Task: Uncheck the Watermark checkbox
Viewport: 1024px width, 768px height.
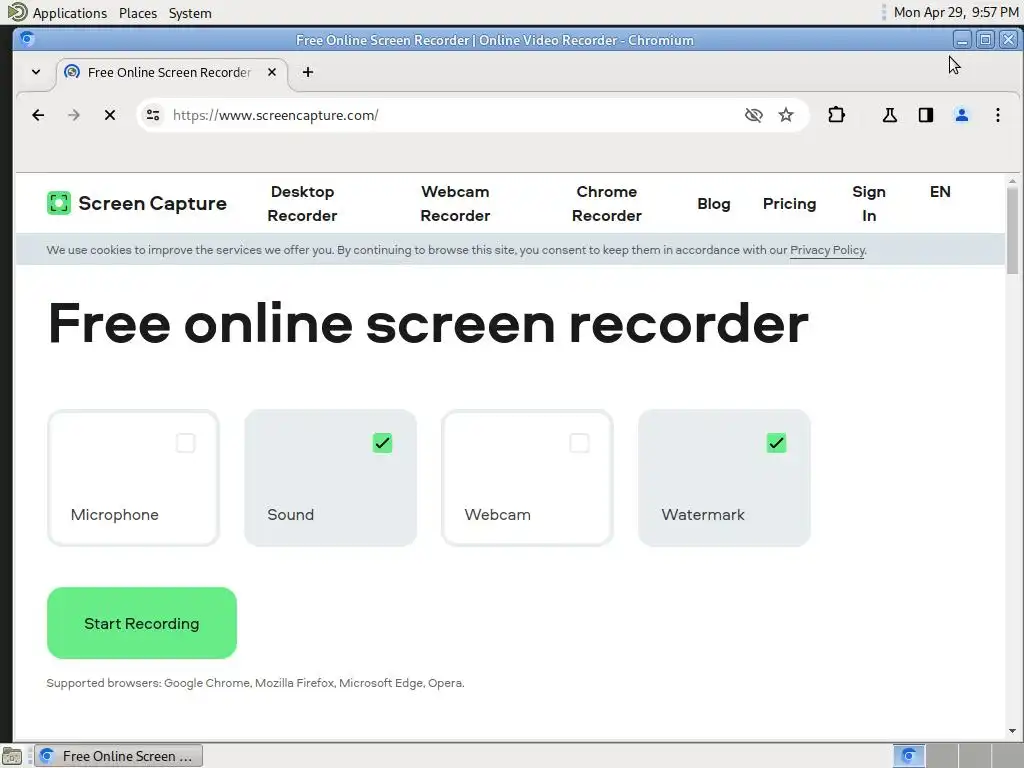Action: (x=776, y=443)
